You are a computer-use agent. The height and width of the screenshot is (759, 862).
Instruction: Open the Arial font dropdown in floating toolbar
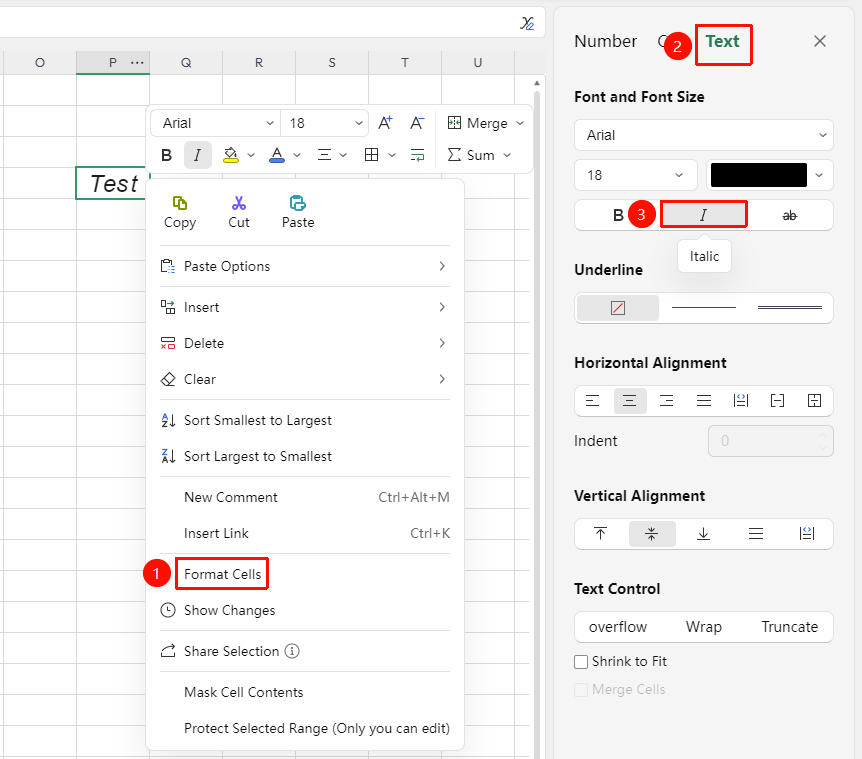pyautogui.click(x=215, y=123)
